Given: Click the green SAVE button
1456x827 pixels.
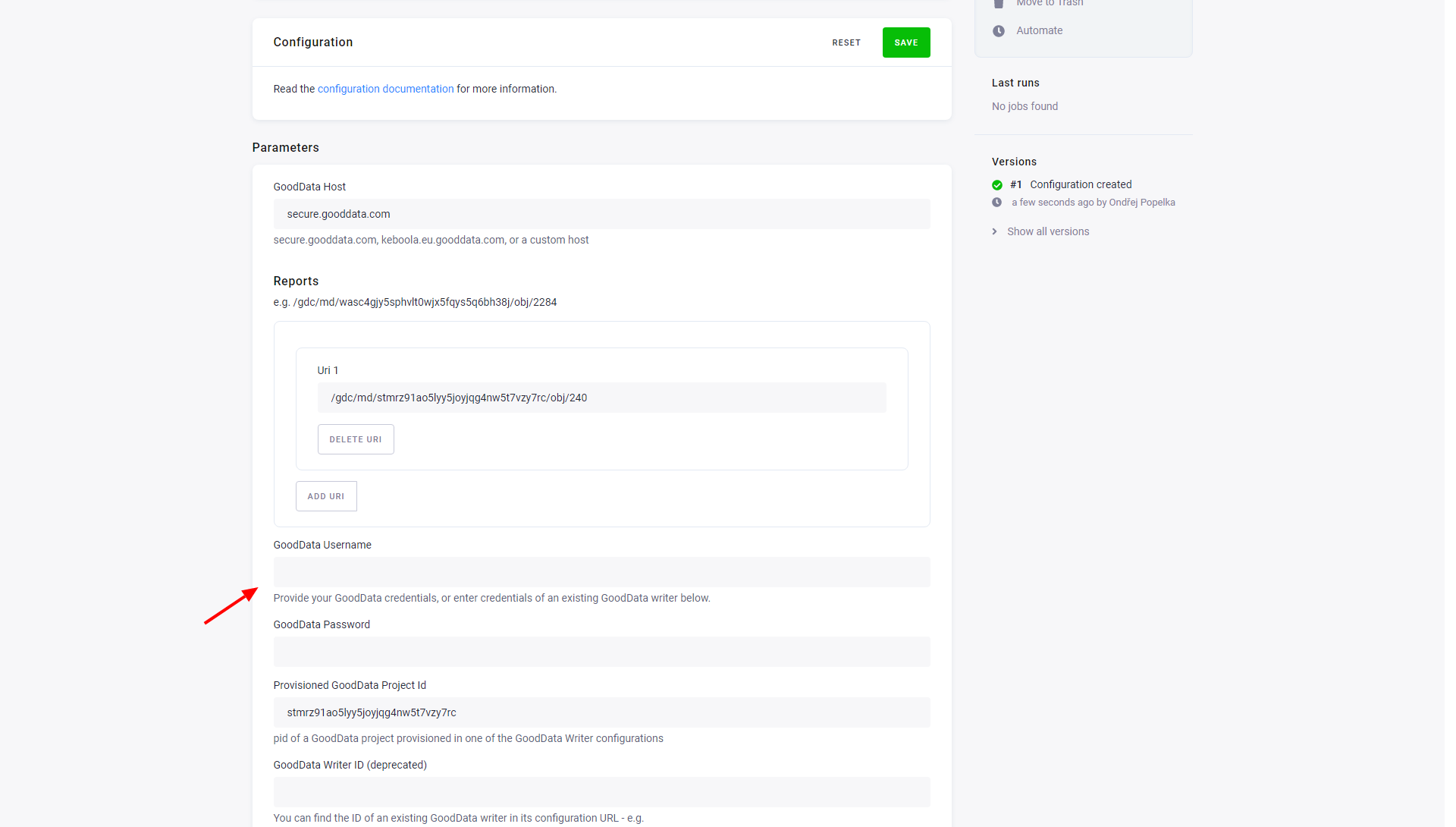Looking at the screenshot, I should (906, 42).
